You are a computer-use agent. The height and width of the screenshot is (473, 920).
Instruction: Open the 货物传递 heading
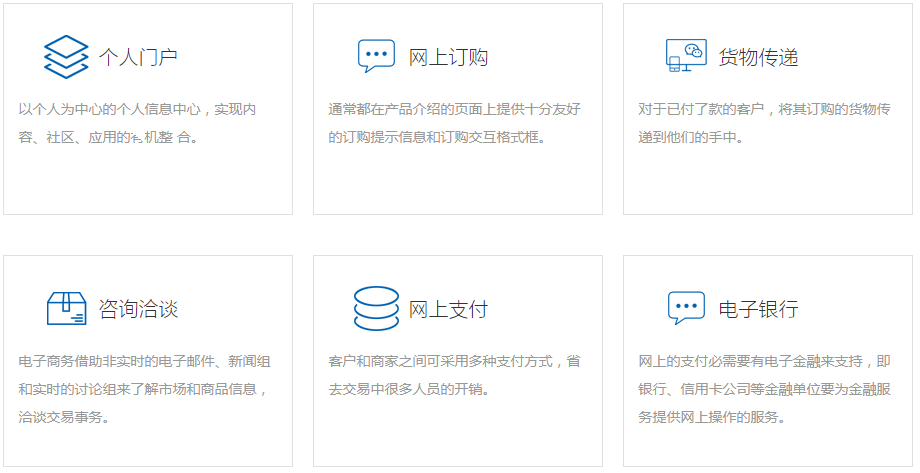click(x=758, y=57)
